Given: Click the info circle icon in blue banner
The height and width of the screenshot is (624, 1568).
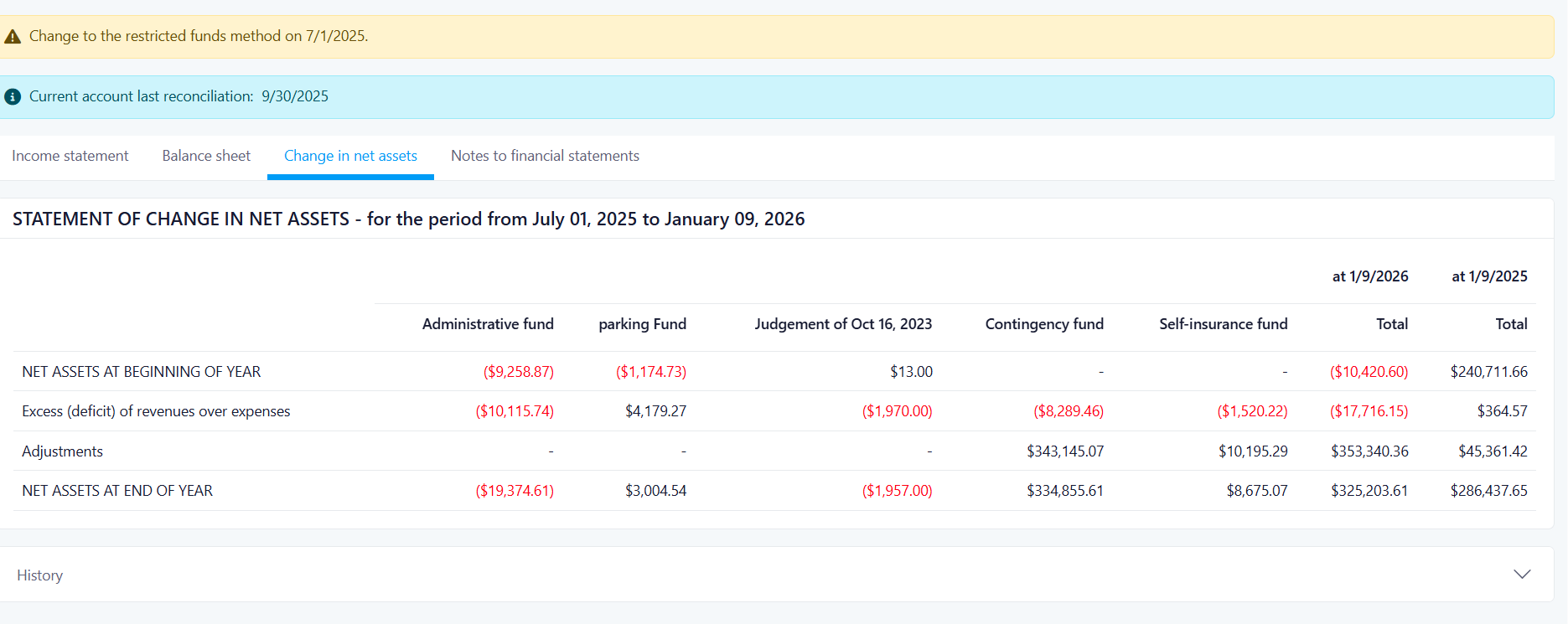Looking at the screenshot, I should (13, 97).
